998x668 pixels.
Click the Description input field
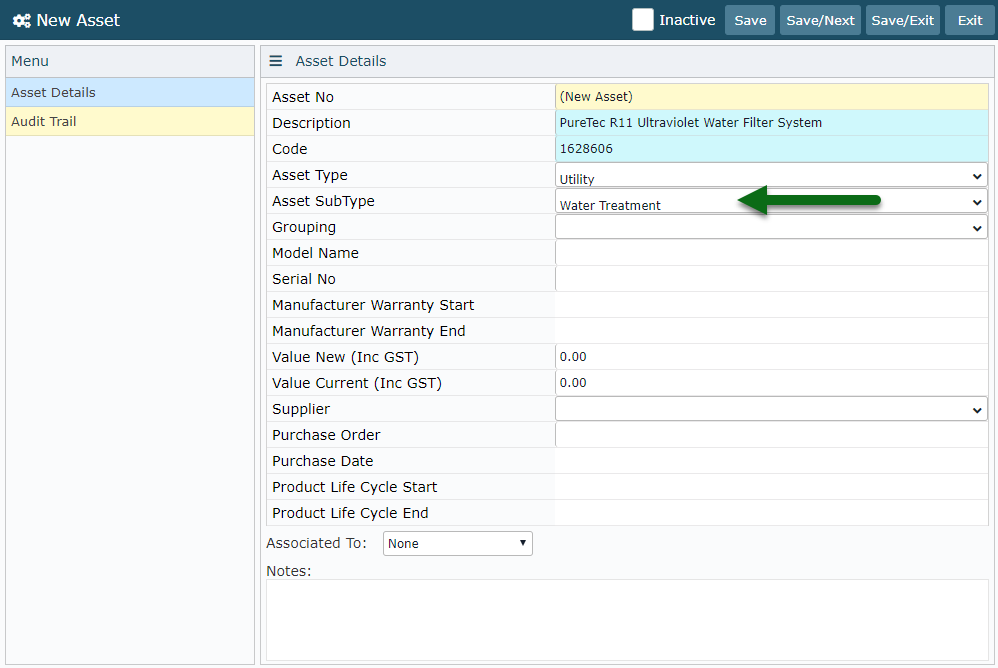771,123
